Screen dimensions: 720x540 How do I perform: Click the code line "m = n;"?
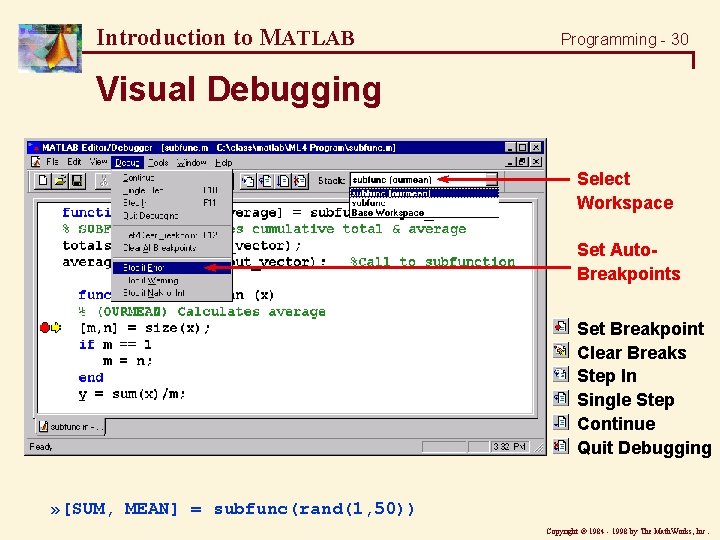128,361
